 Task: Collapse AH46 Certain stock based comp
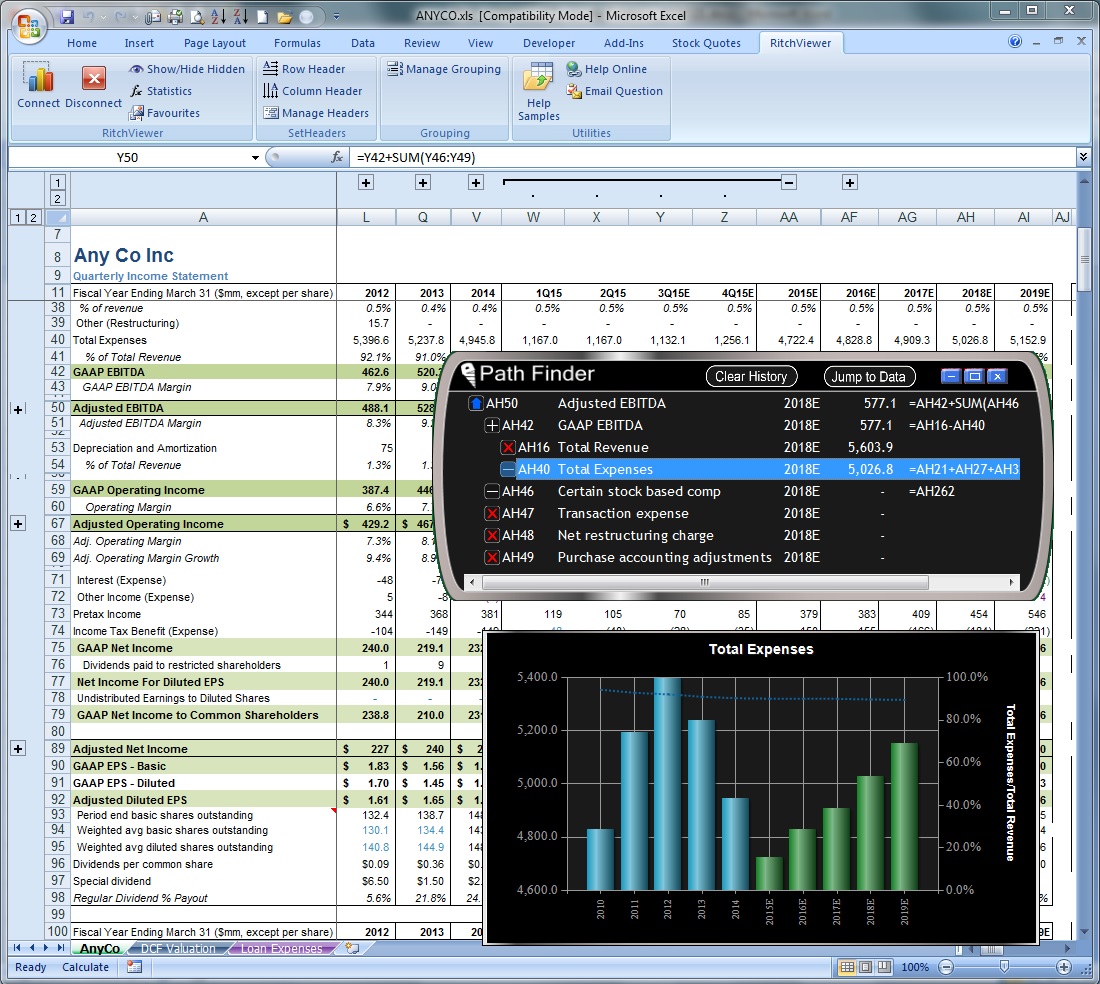click(492, 491)
